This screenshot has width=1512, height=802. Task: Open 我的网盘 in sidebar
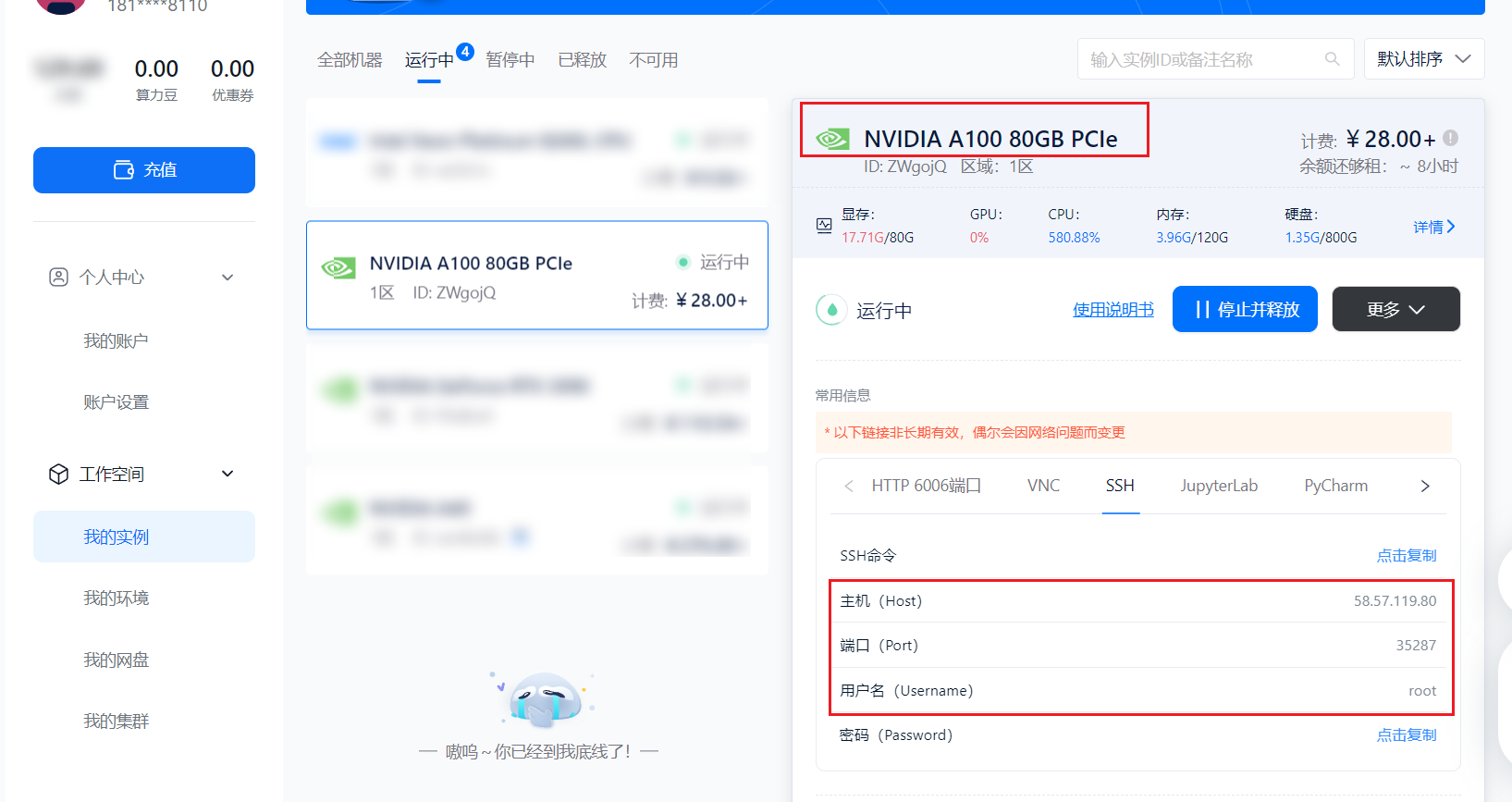(116, 660)
